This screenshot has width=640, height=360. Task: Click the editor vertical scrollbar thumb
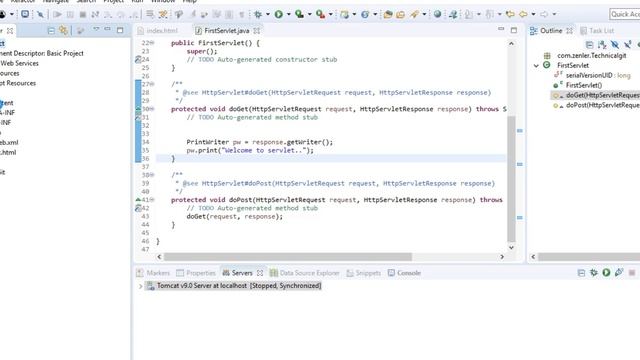tap(511, 179)
